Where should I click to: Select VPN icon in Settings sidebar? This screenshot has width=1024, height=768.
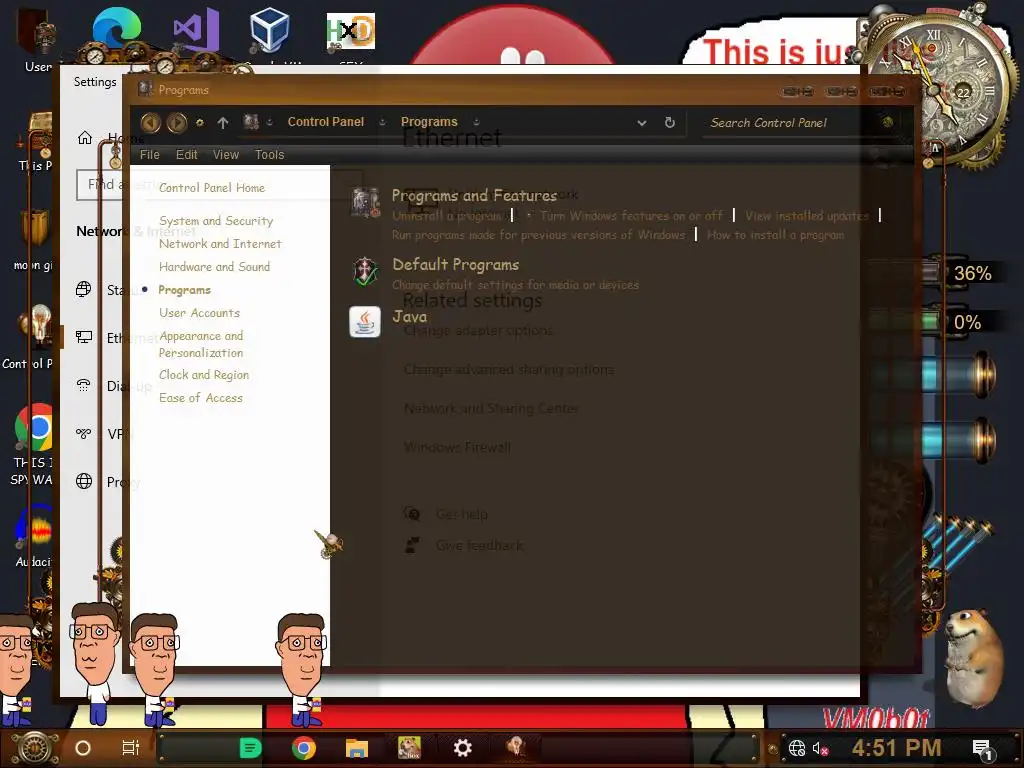tap(84, 433)
